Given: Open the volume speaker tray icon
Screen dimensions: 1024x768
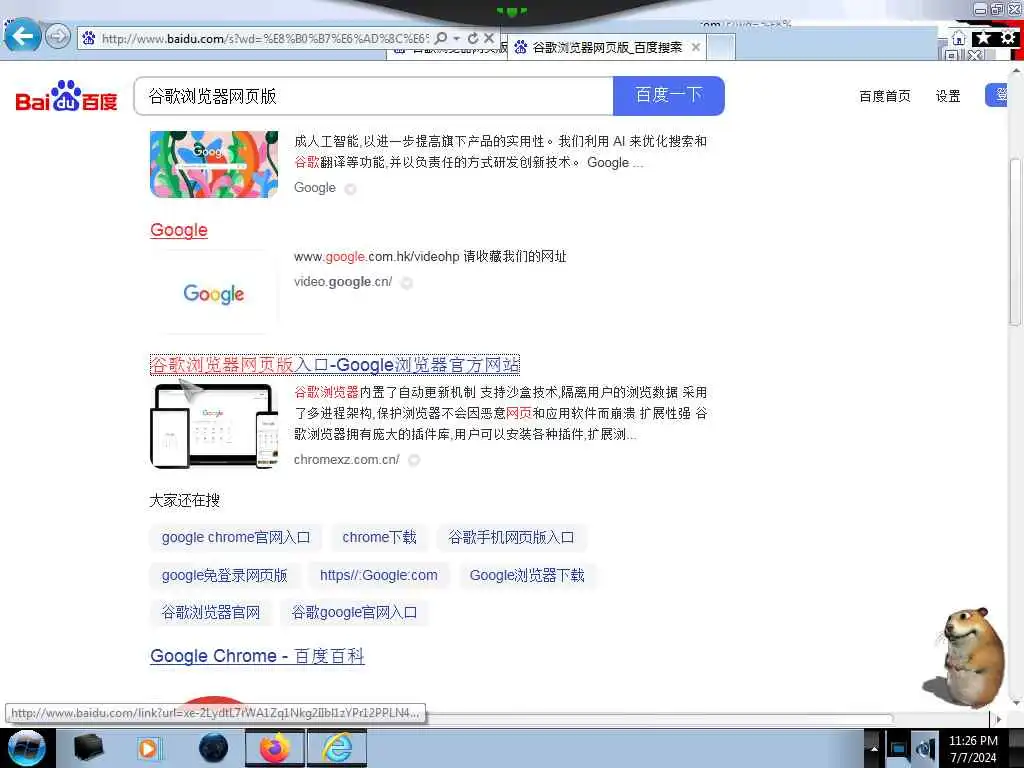Looking at the screenshot, I should pyautogui.click(x=925, y=749).
